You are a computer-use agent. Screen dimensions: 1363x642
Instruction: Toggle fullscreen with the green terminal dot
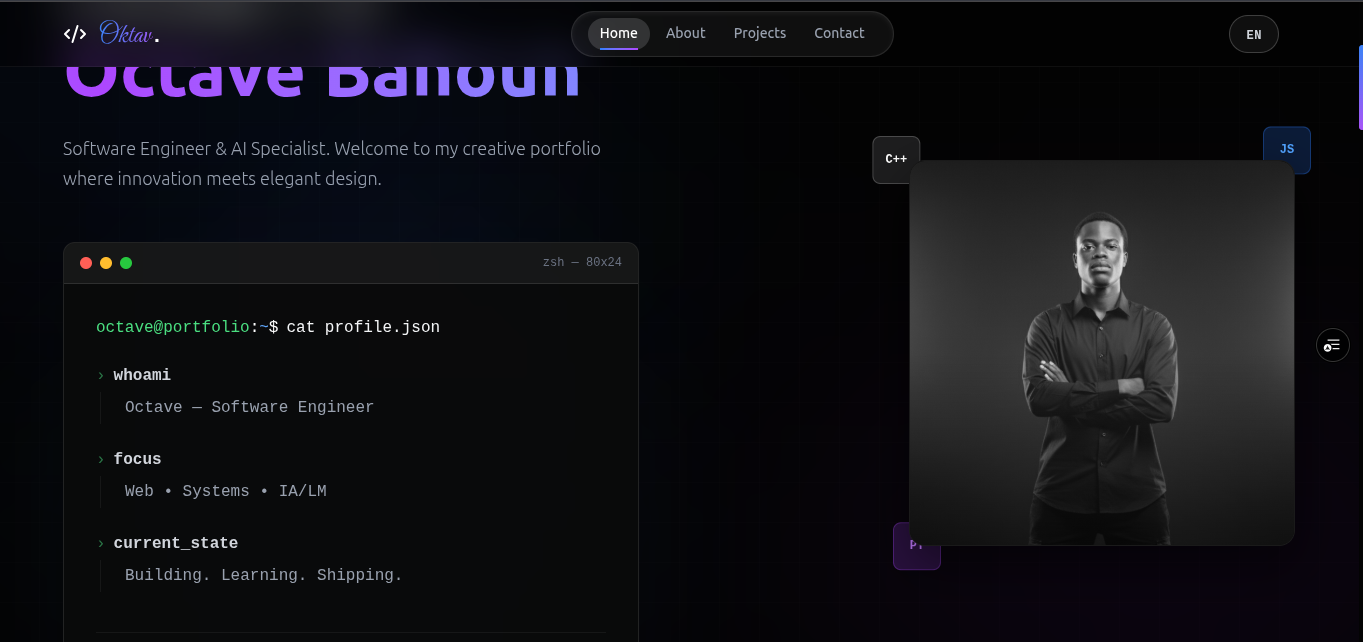tap(126, 262)
